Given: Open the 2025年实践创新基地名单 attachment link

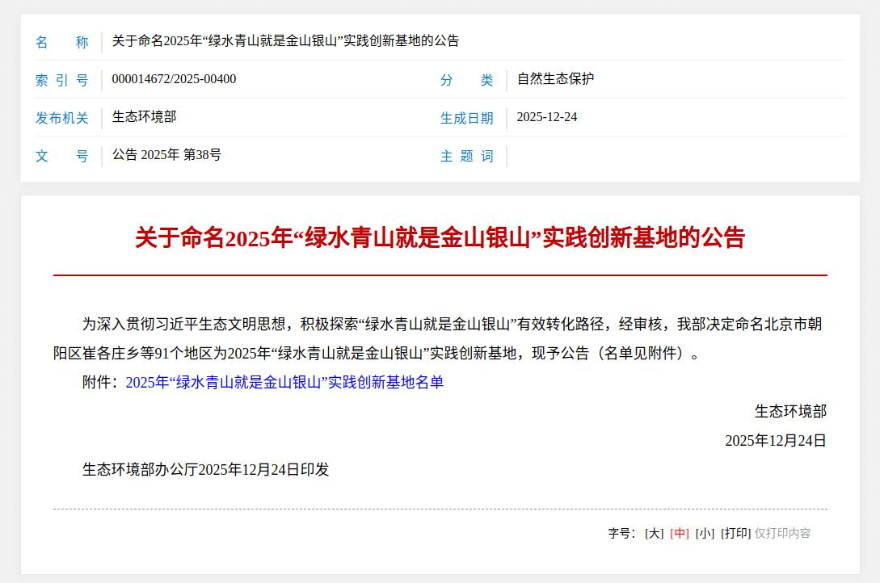Looking at the screenshot, I should (x=284, y=382).
